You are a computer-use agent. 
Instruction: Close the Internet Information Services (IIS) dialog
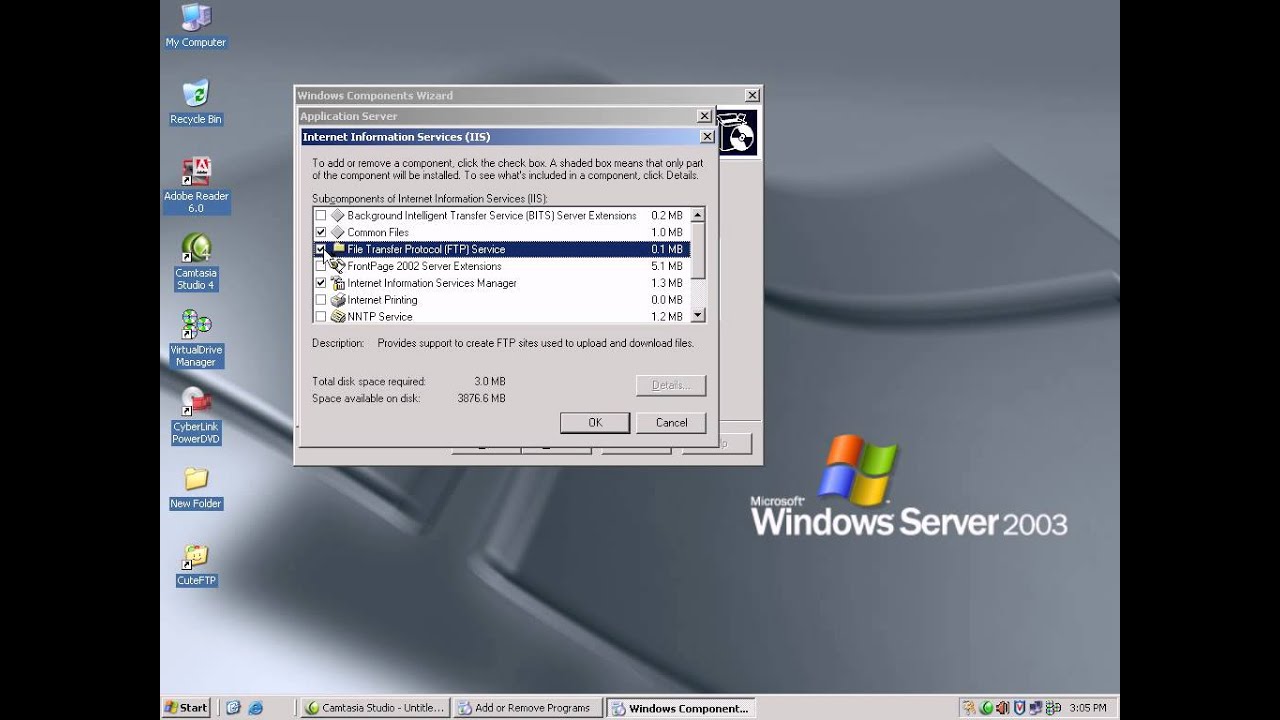click(707, 137)
